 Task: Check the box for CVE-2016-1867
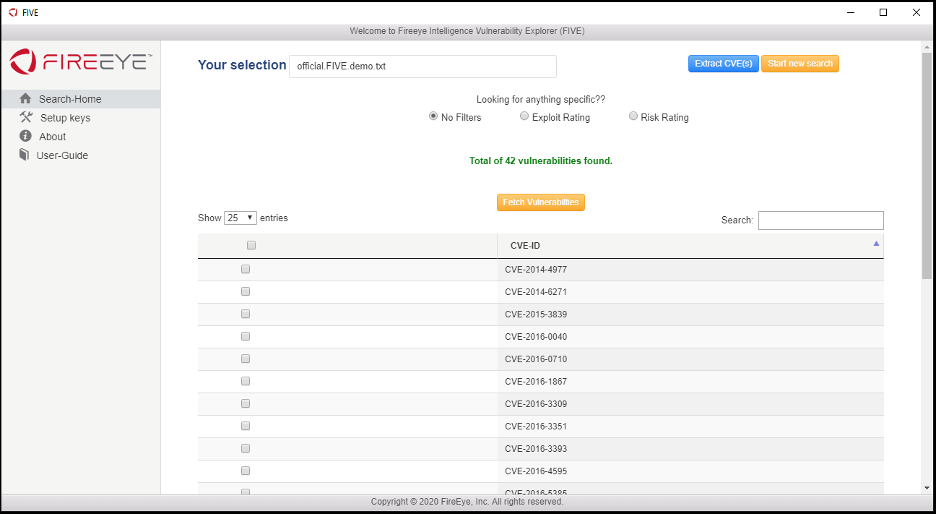245,381
